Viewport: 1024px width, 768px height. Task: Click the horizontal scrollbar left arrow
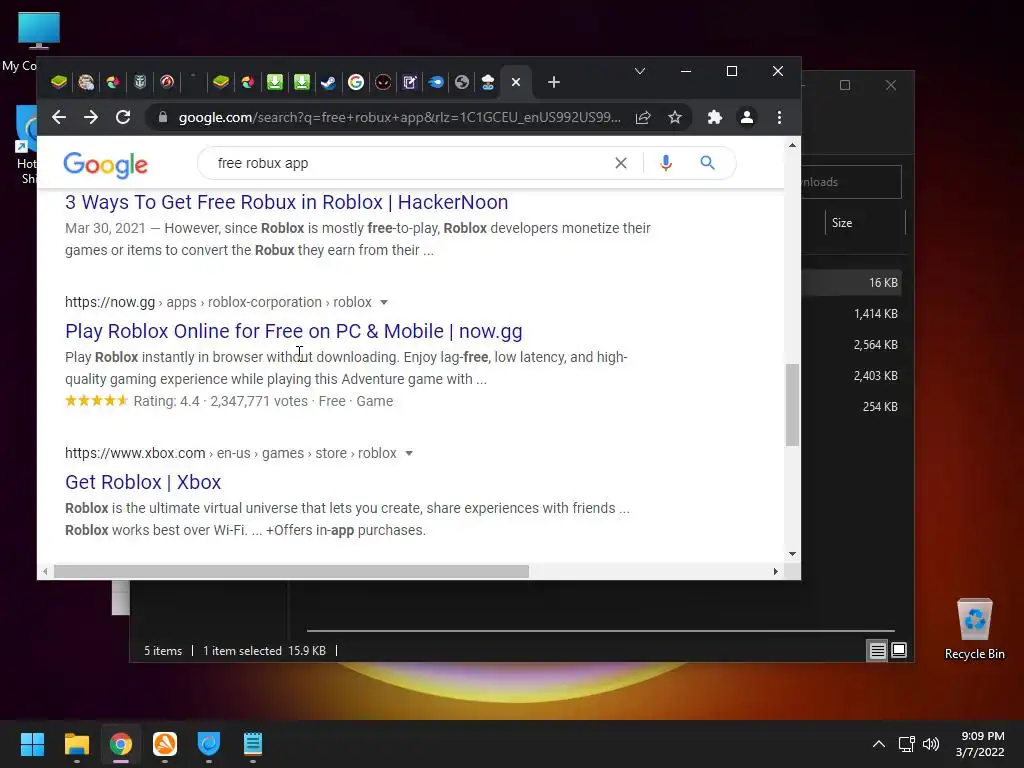click(x=44, y=571)
